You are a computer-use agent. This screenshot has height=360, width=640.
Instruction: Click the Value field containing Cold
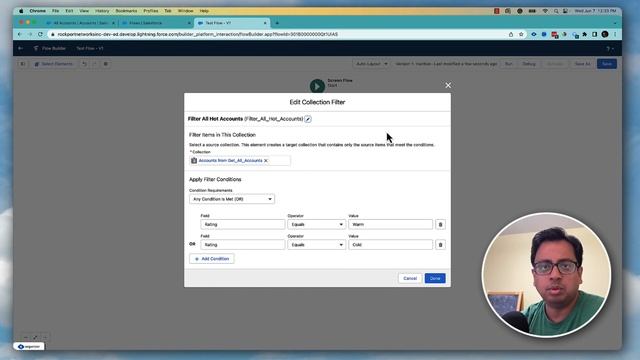pos(390,245)
